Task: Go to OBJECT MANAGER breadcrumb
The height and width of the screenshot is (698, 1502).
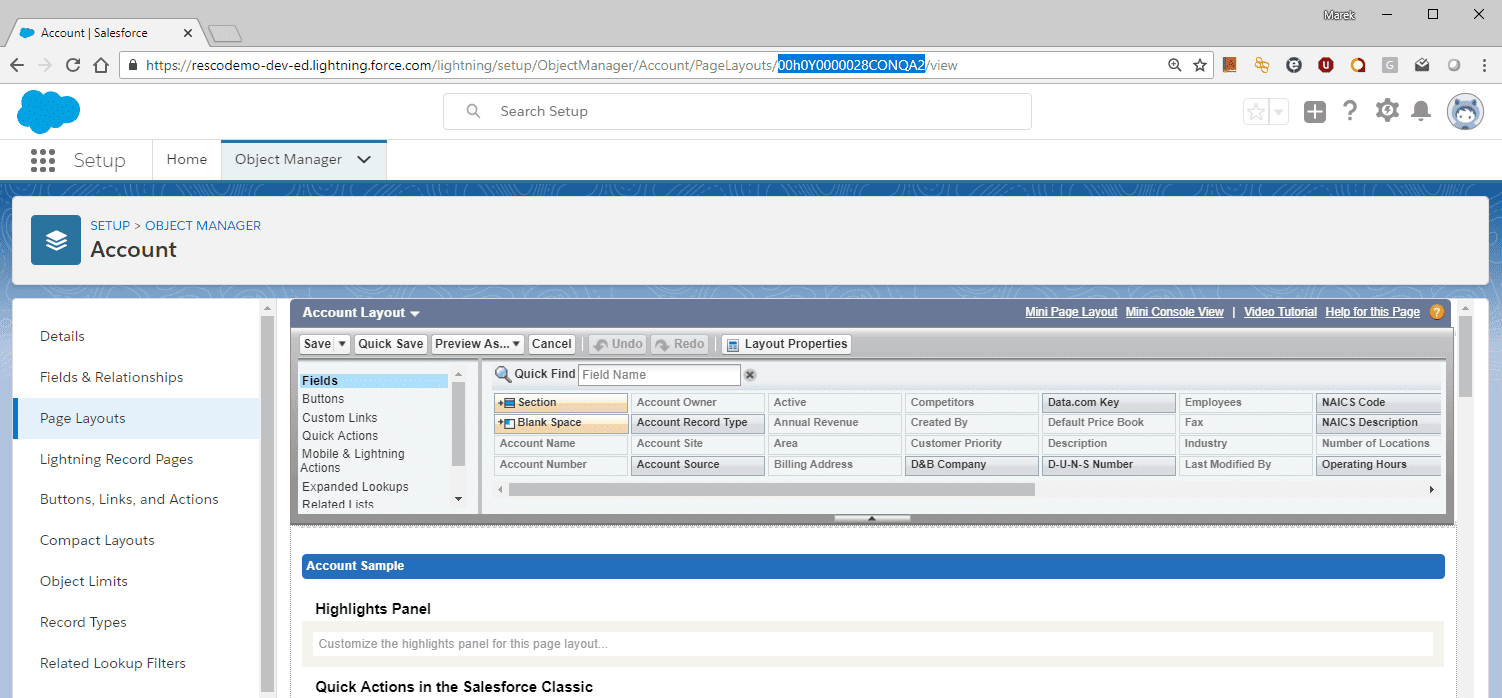Action: (x=203, y=226)
